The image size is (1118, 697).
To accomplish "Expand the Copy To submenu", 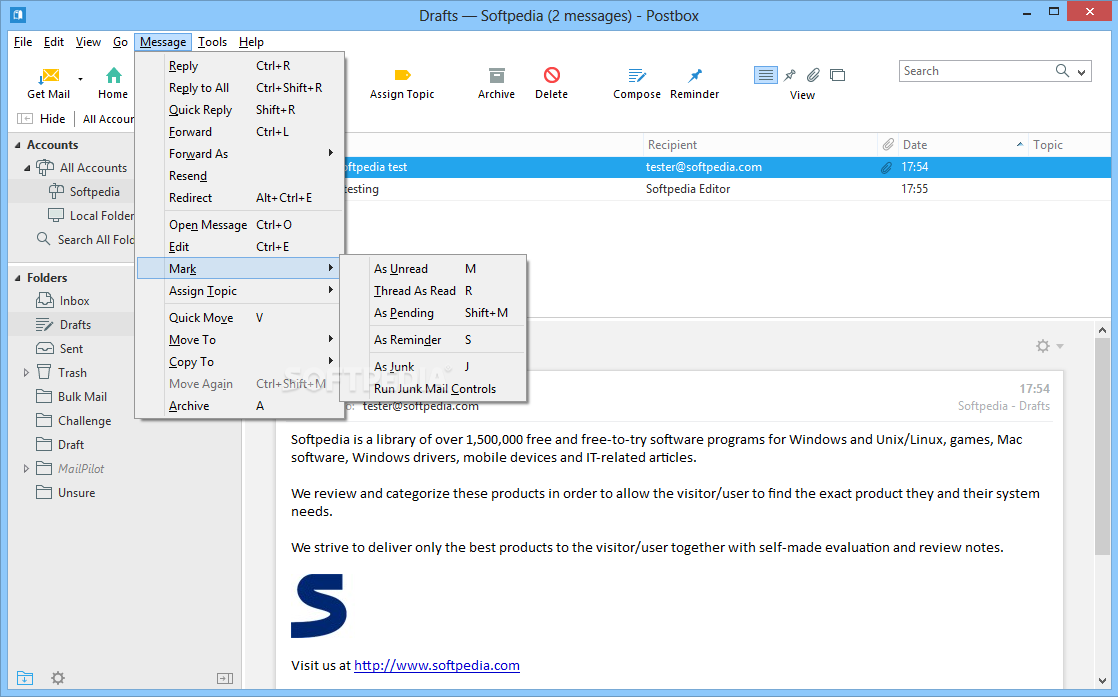I will click(x=240, y=362).
